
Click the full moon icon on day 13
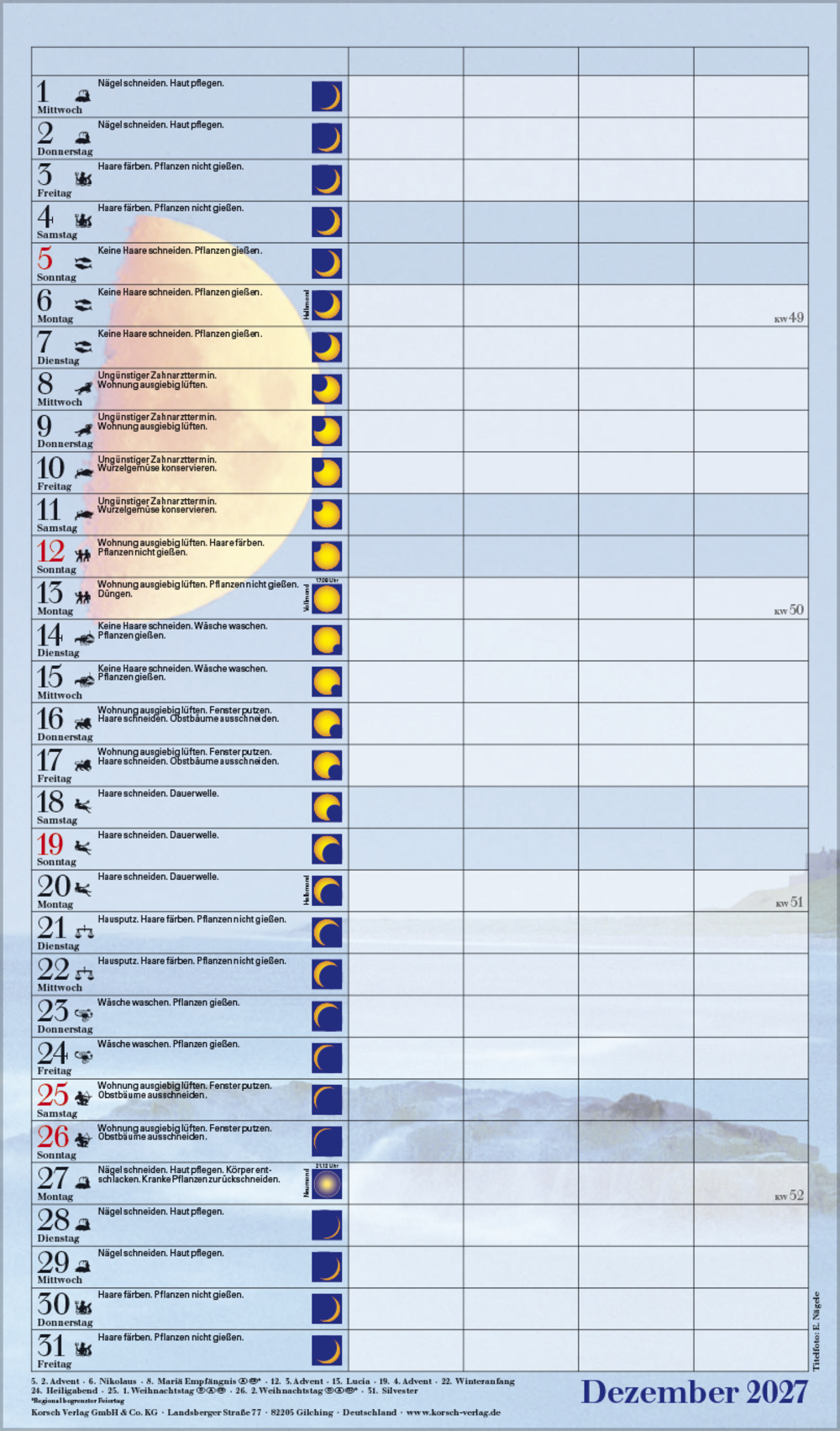click(x=327, y=598)
